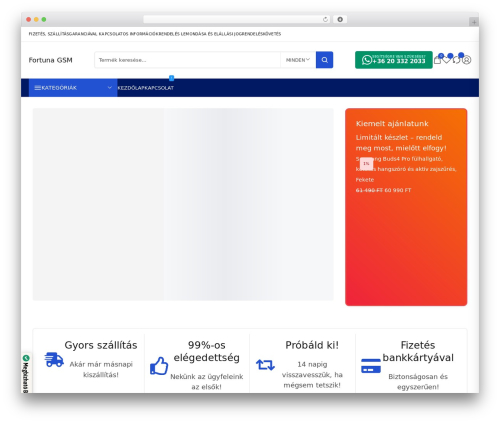Click the return arrows icon
500x423 pixels.
(265, 365)
